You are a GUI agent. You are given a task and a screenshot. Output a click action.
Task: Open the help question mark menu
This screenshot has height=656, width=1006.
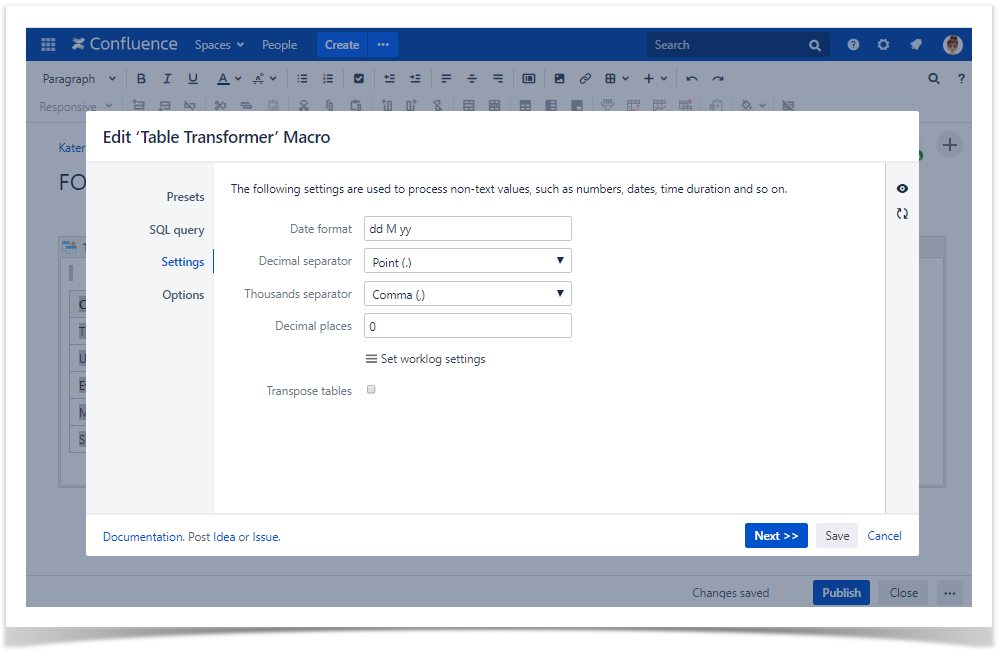coord(853,45)
